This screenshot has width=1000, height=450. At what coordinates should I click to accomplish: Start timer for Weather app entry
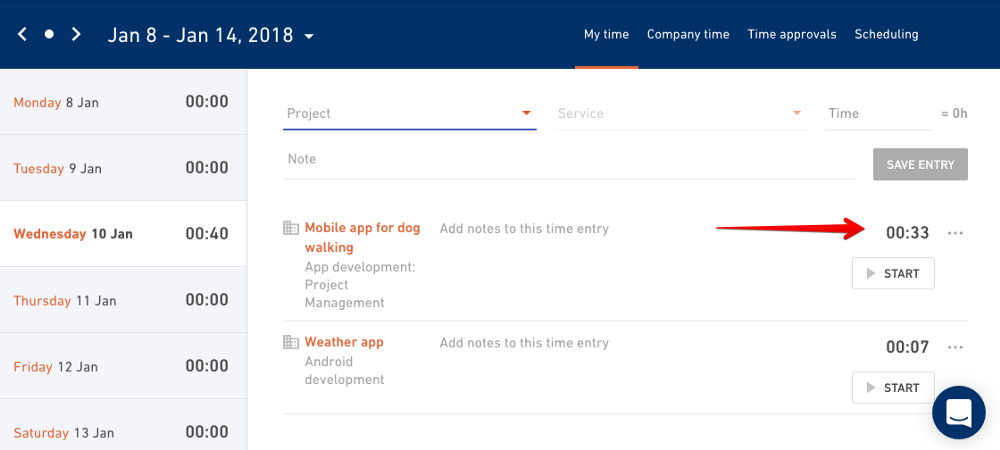pos(893,388)
